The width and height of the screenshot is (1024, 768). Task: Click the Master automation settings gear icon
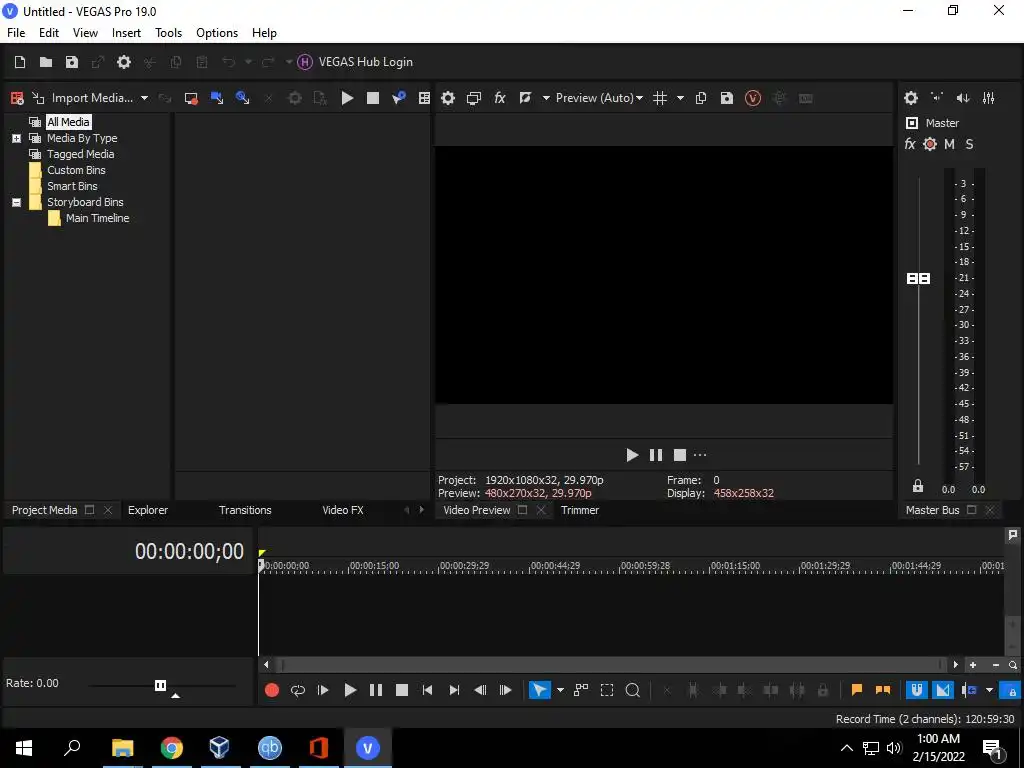pos(930,144)
